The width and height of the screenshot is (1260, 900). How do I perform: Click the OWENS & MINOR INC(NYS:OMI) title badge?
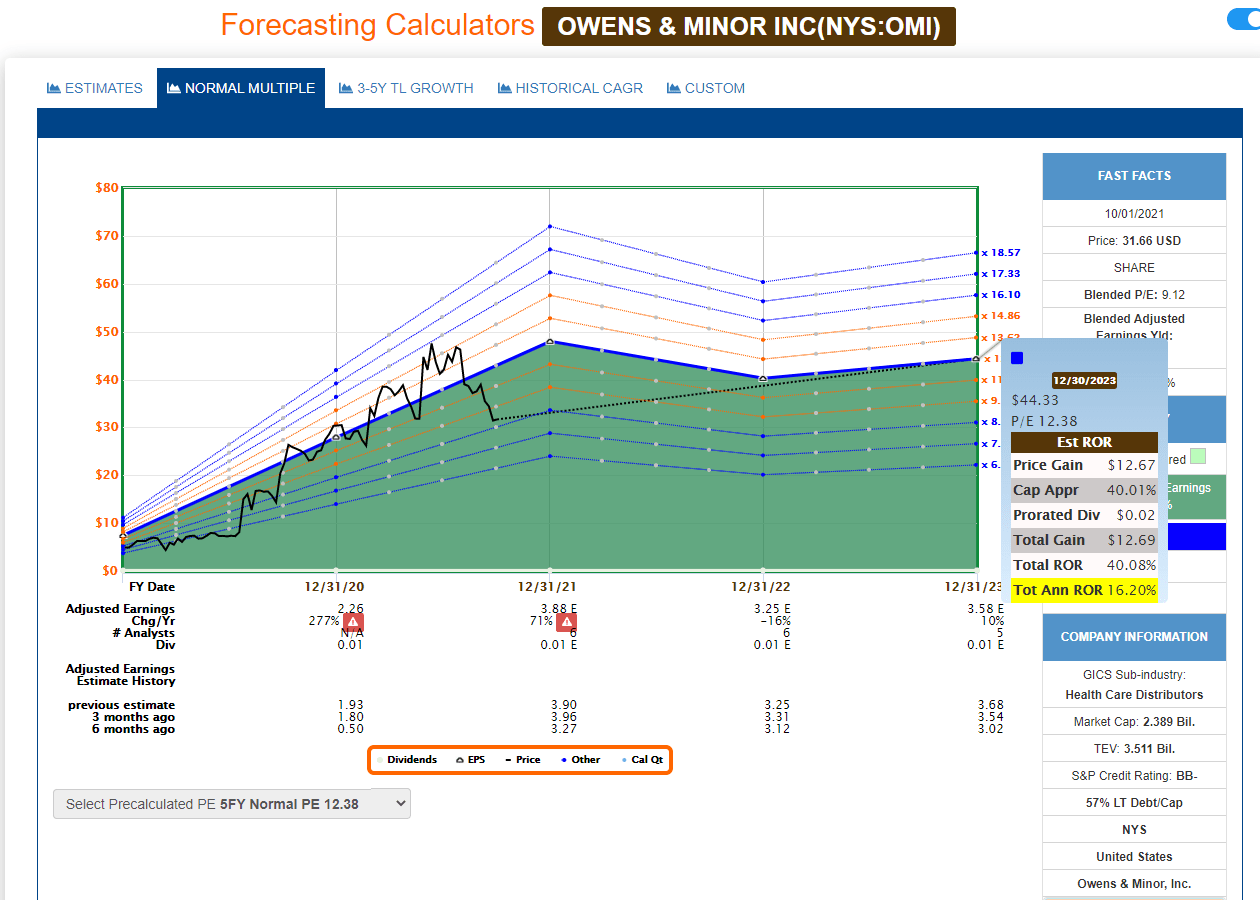(x=749, y=27)
